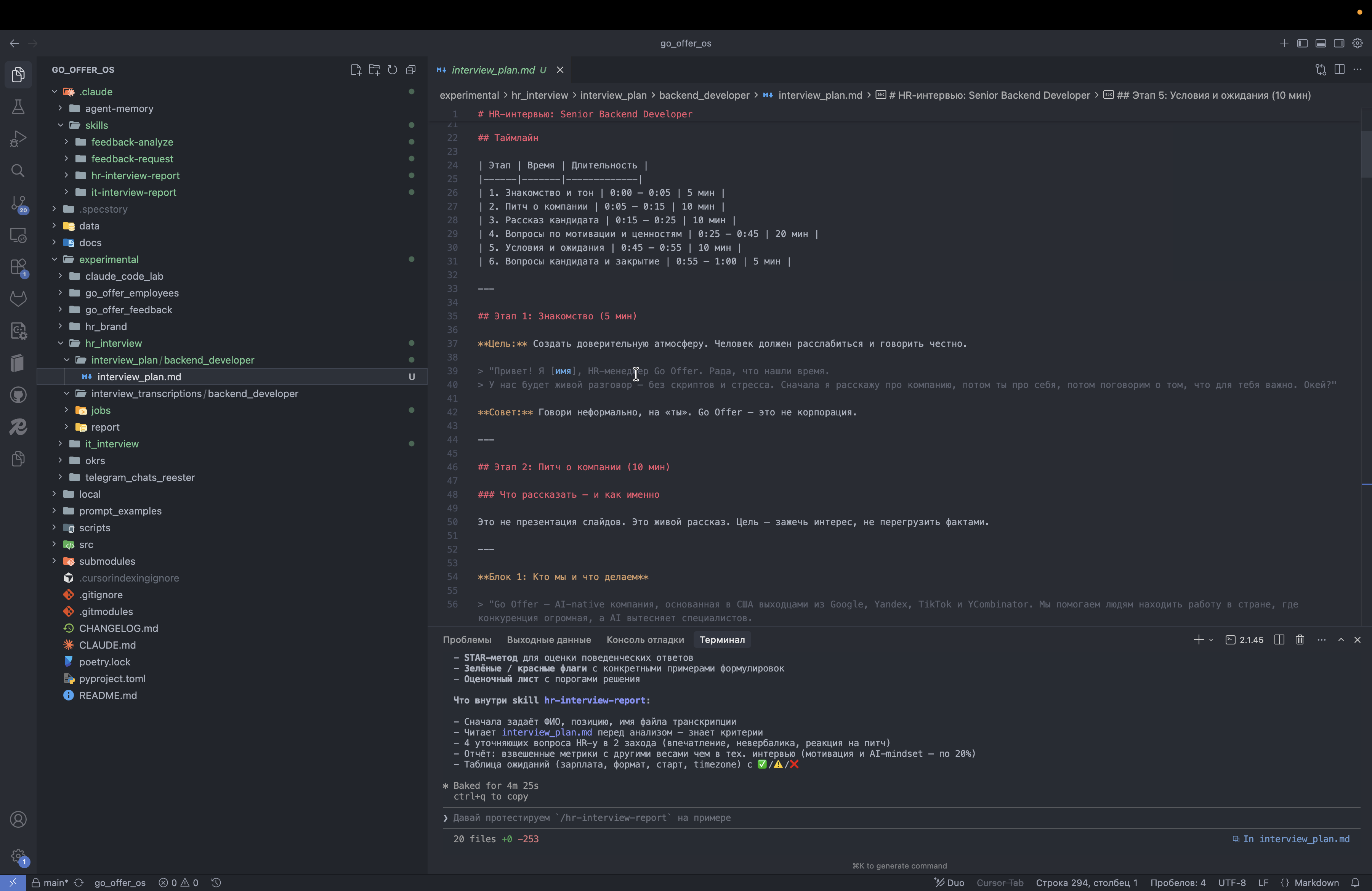
Task: Open the GitHub icon in activity bar
Action: point(18,395)
